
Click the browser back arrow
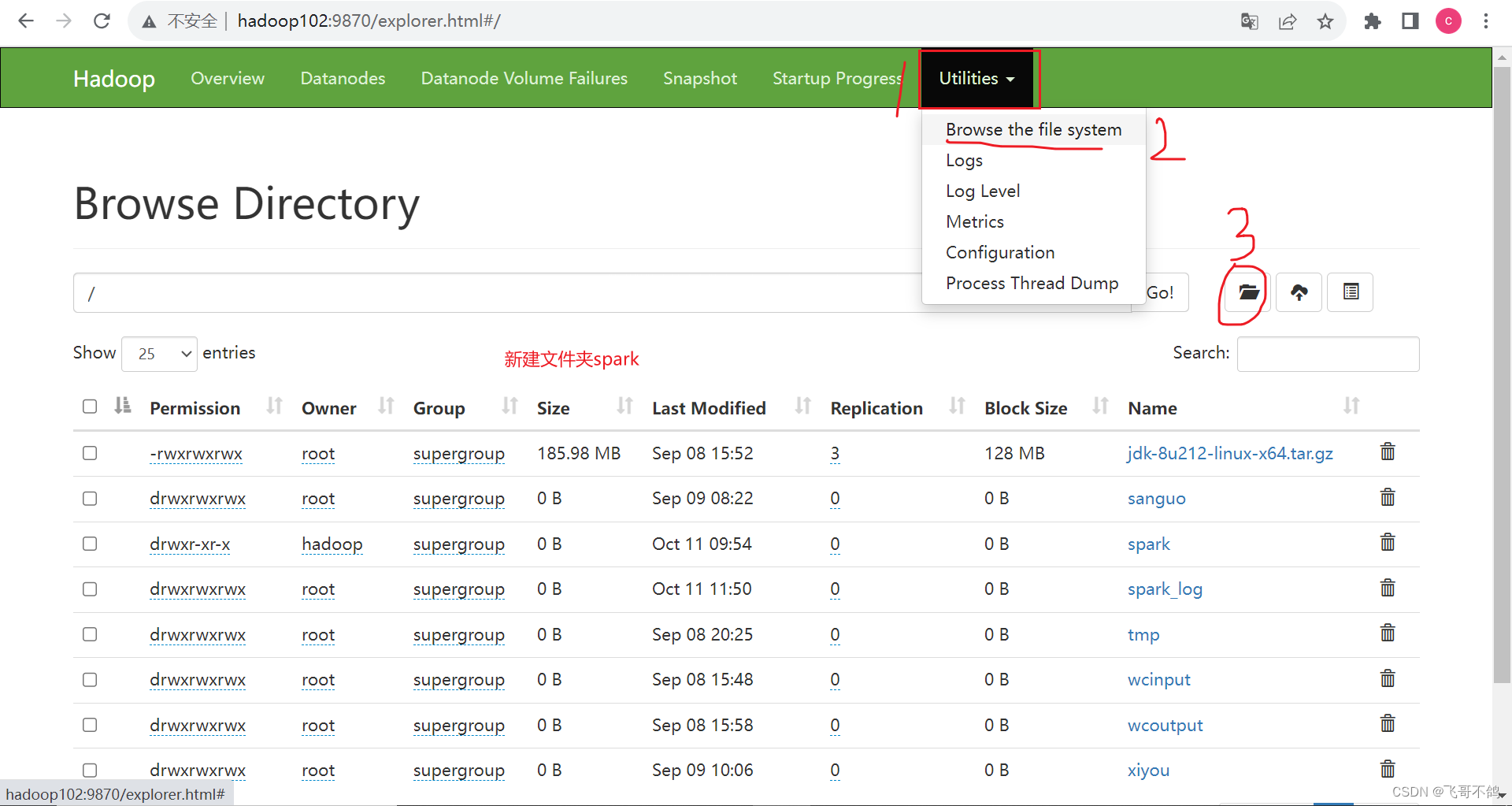(x=26, y=21)
